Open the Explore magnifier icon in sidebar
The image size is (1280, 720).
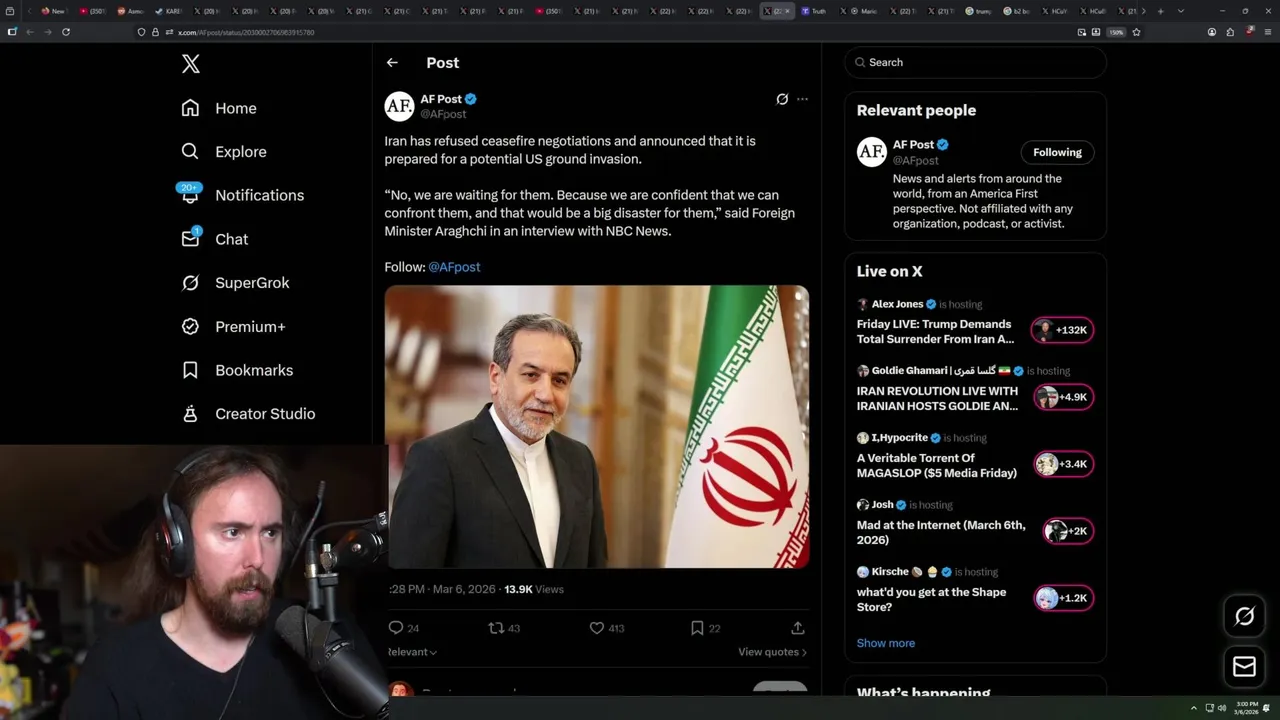190,152
